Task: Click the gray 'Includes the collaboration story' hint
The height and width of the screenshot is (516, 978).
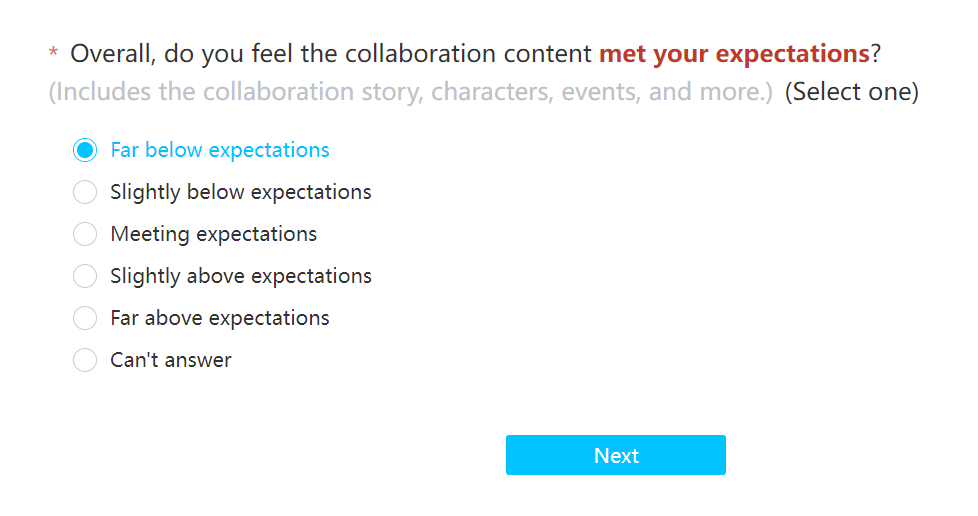Action: point(410,92)
